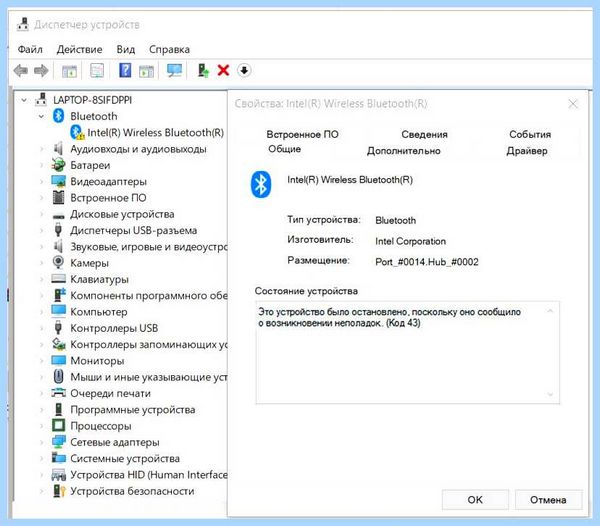Select the Общие tab

(x=284, y=149)
